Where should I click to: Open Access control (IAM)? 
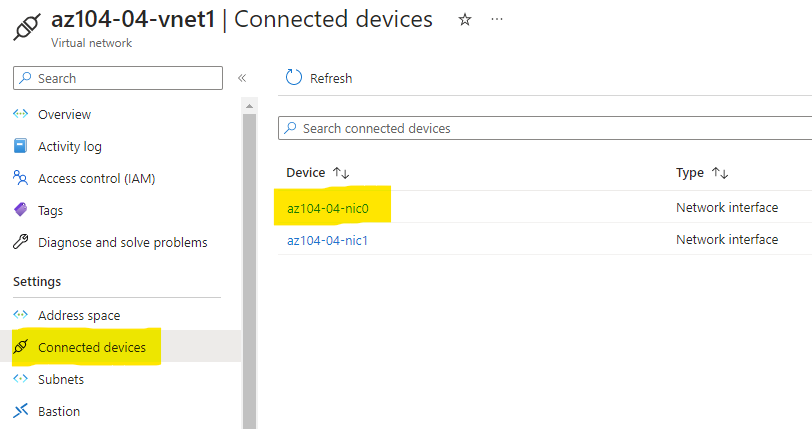(x=96, y=179)
